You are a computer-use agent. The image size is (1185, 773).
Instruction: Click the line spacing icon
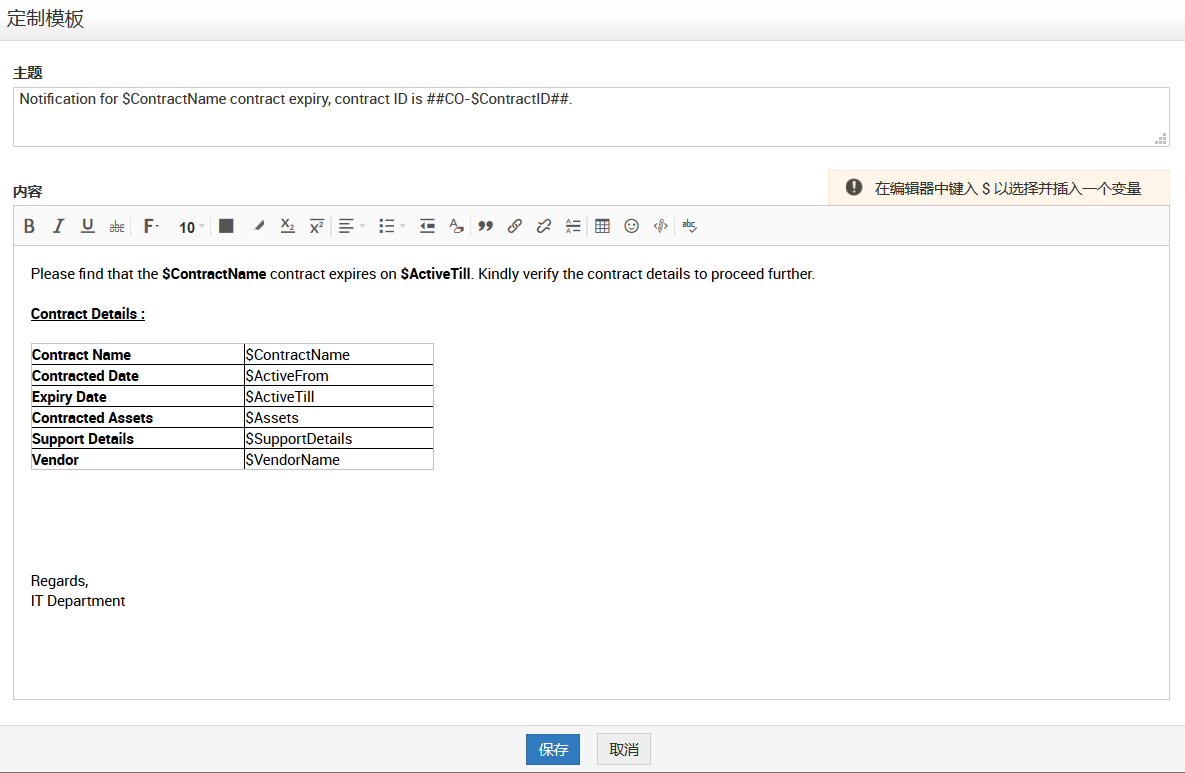tap(573, 226)
